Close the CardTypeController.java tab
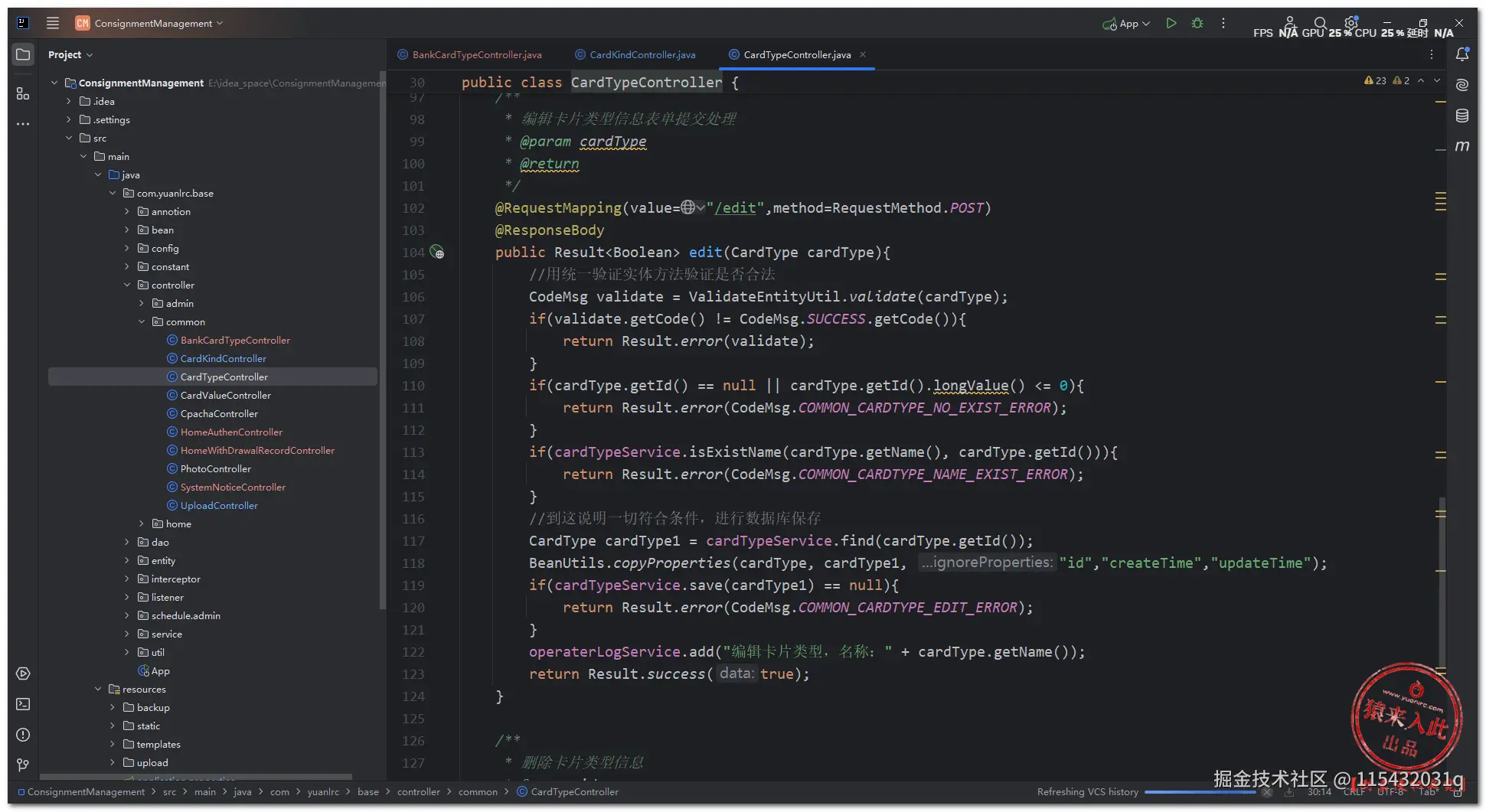This screenshot has width=1486, height=812. [863, 54]
